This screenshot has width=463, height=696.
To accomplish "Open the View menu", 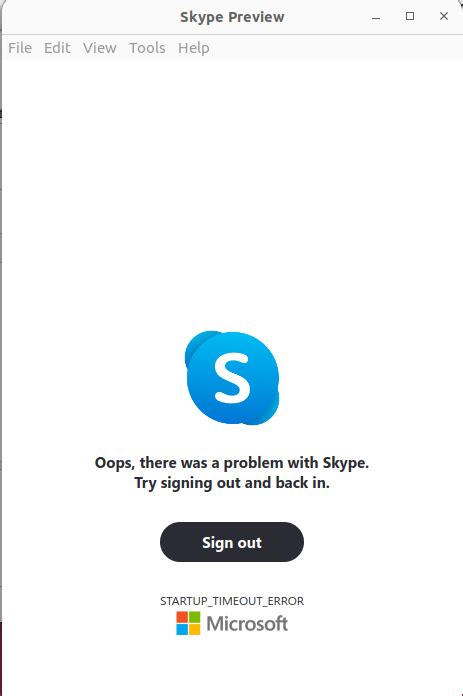I will click(x=100, y=47).
